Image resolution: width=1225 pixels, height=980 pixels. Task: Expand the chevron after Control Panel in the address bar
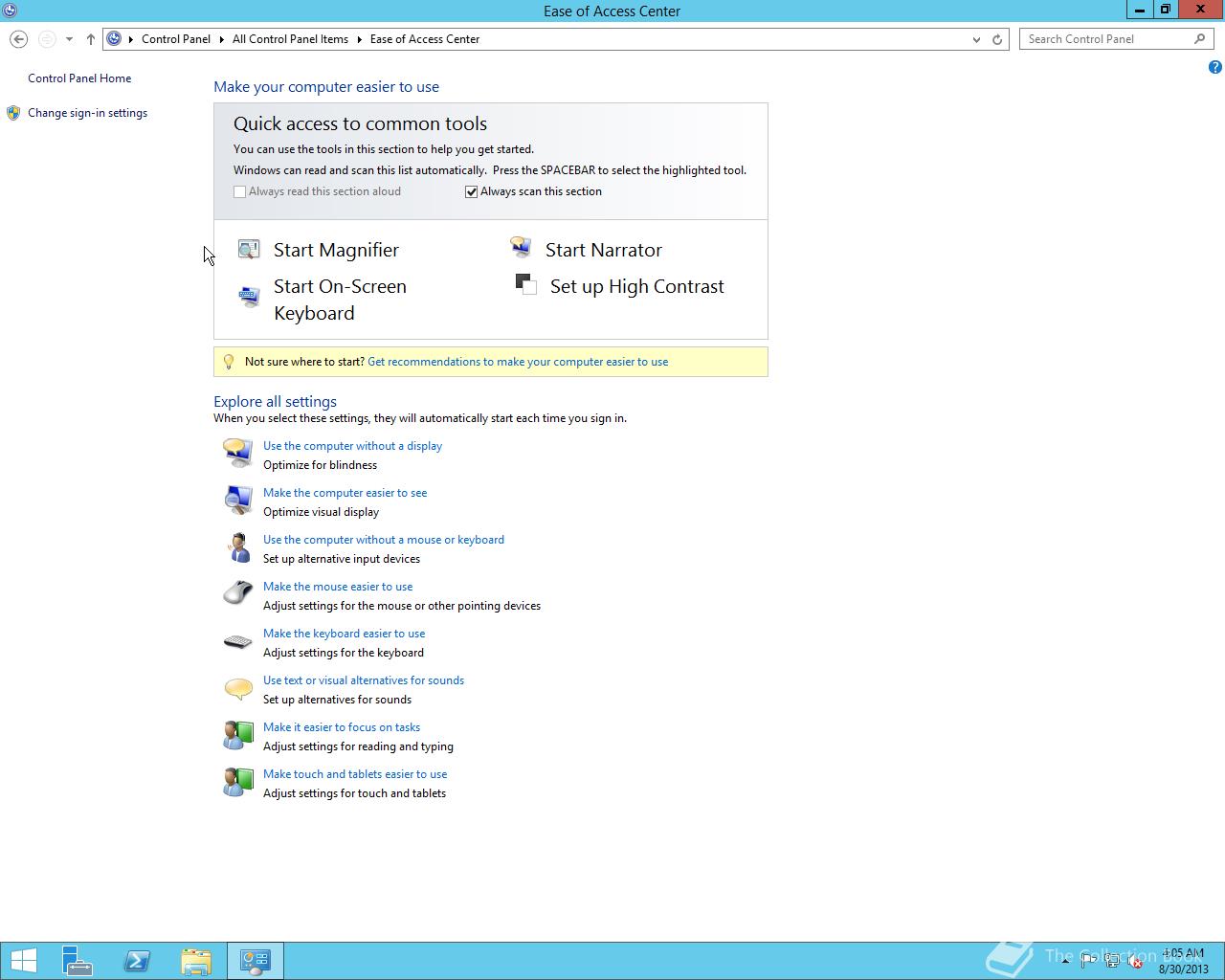tap(221, 39)
